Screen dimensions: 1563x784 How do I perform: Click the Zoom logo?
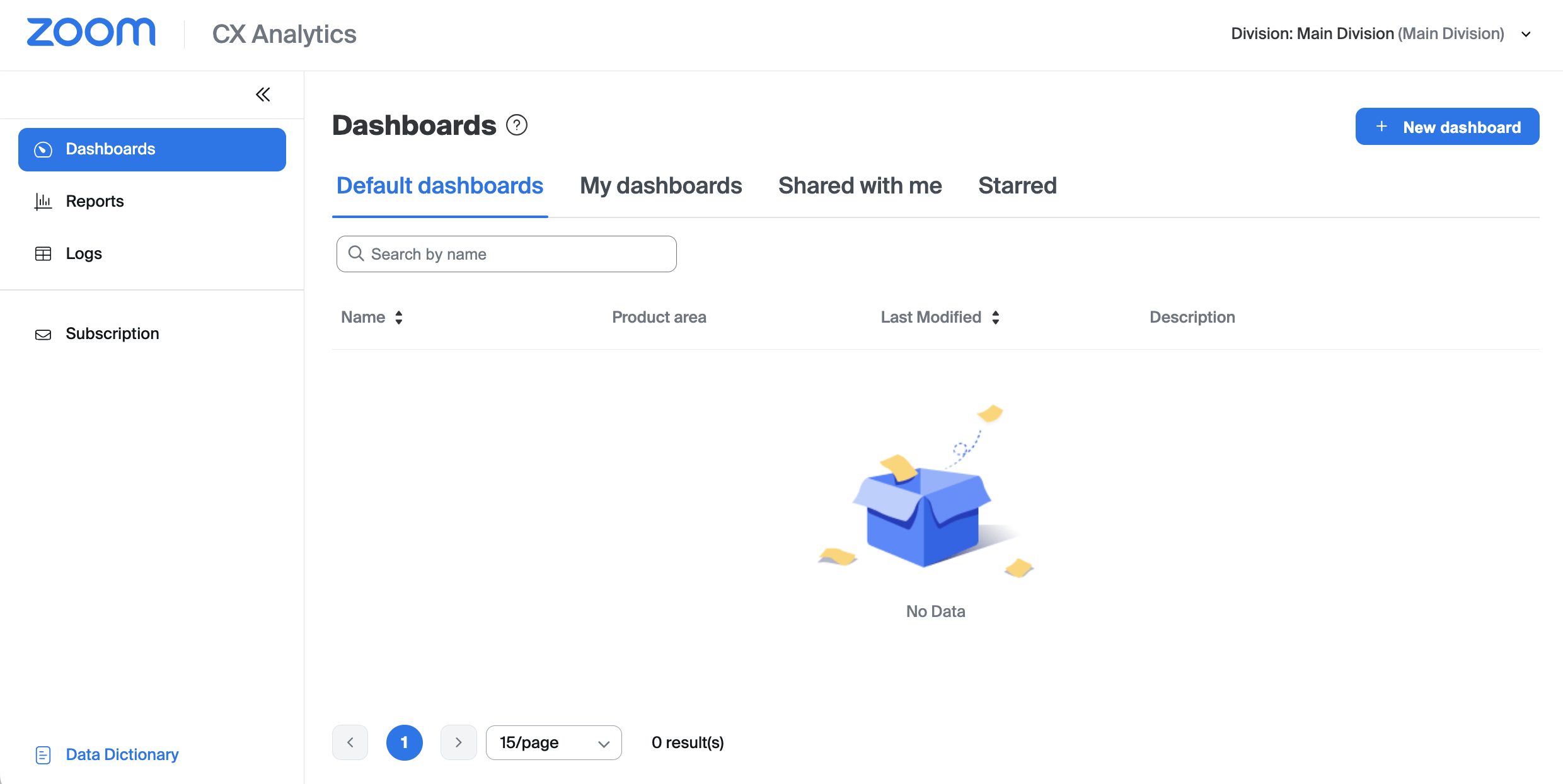[91, 32]
